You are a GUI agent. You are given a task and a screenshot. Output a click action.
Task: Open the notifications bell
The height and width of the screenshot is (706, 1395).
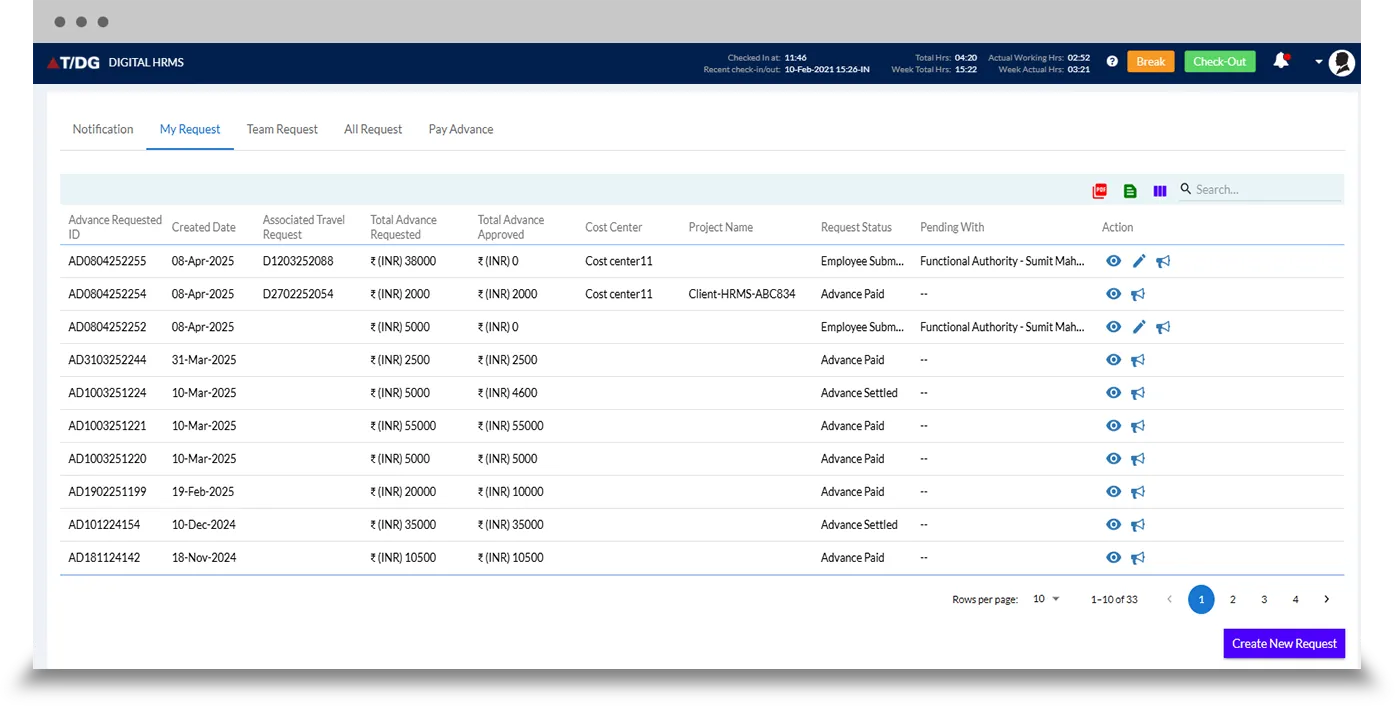tap(1280, 61)
